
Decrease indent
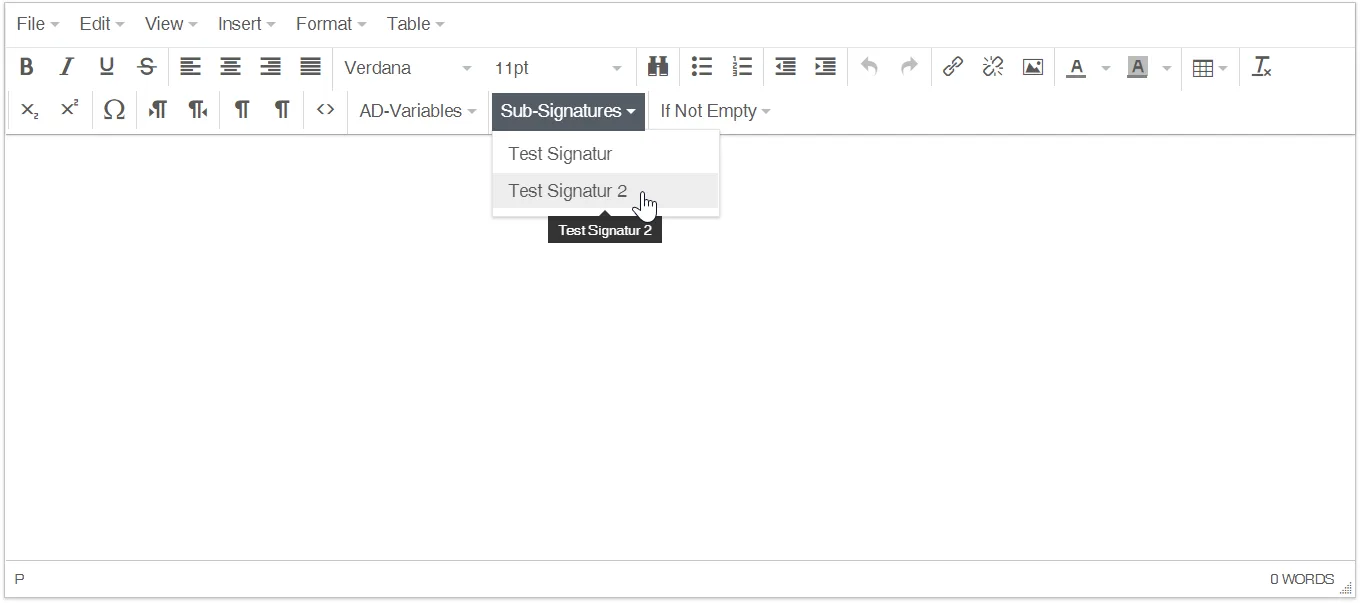tap(785, 67)
